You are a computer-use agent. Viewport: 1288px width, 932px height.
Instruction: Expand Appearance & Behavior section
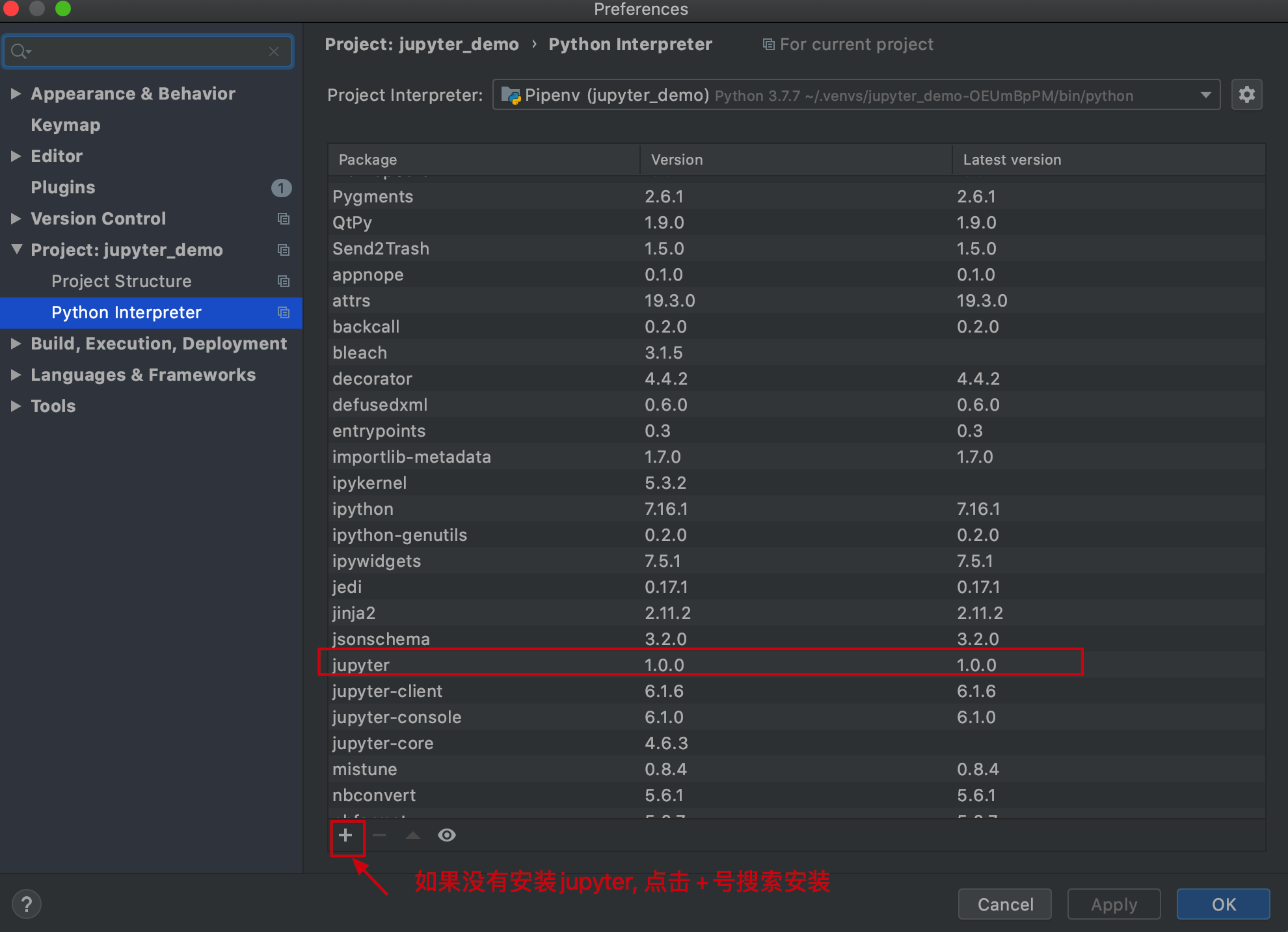click(x=16, y=94)
